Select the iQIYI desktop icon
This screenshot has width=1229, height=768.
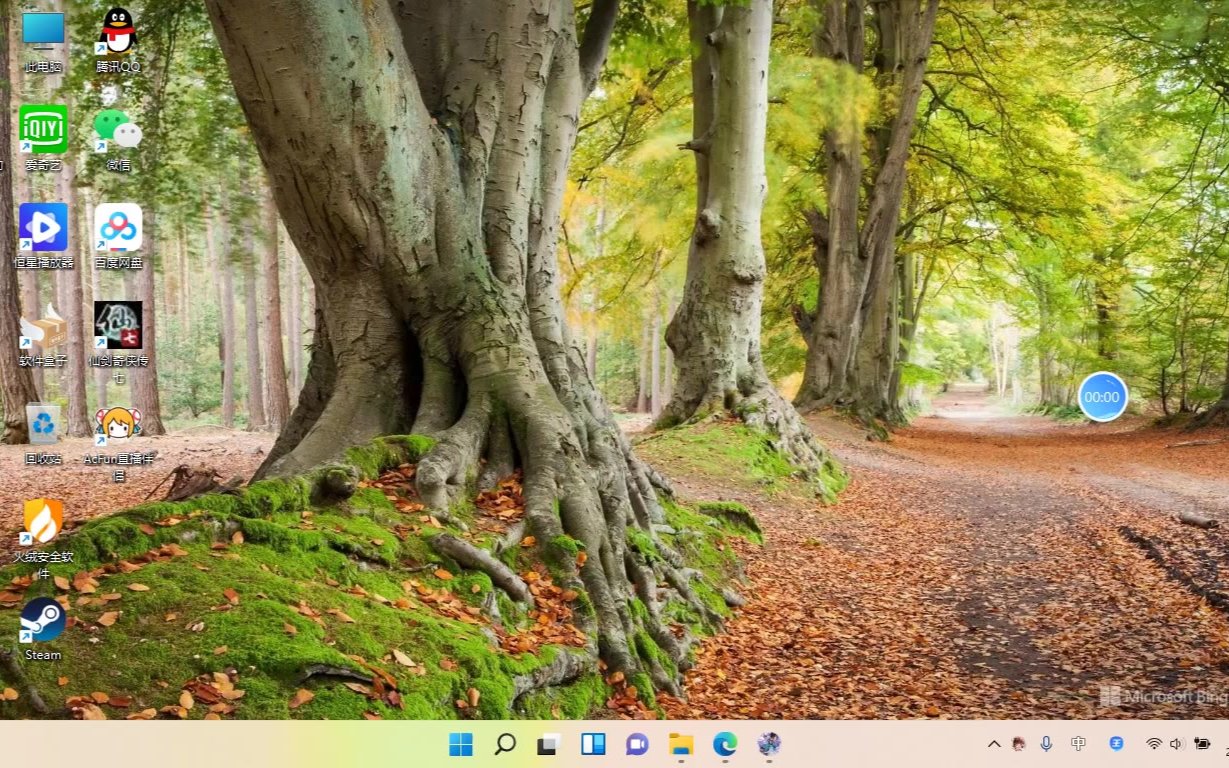pos(43,130)
